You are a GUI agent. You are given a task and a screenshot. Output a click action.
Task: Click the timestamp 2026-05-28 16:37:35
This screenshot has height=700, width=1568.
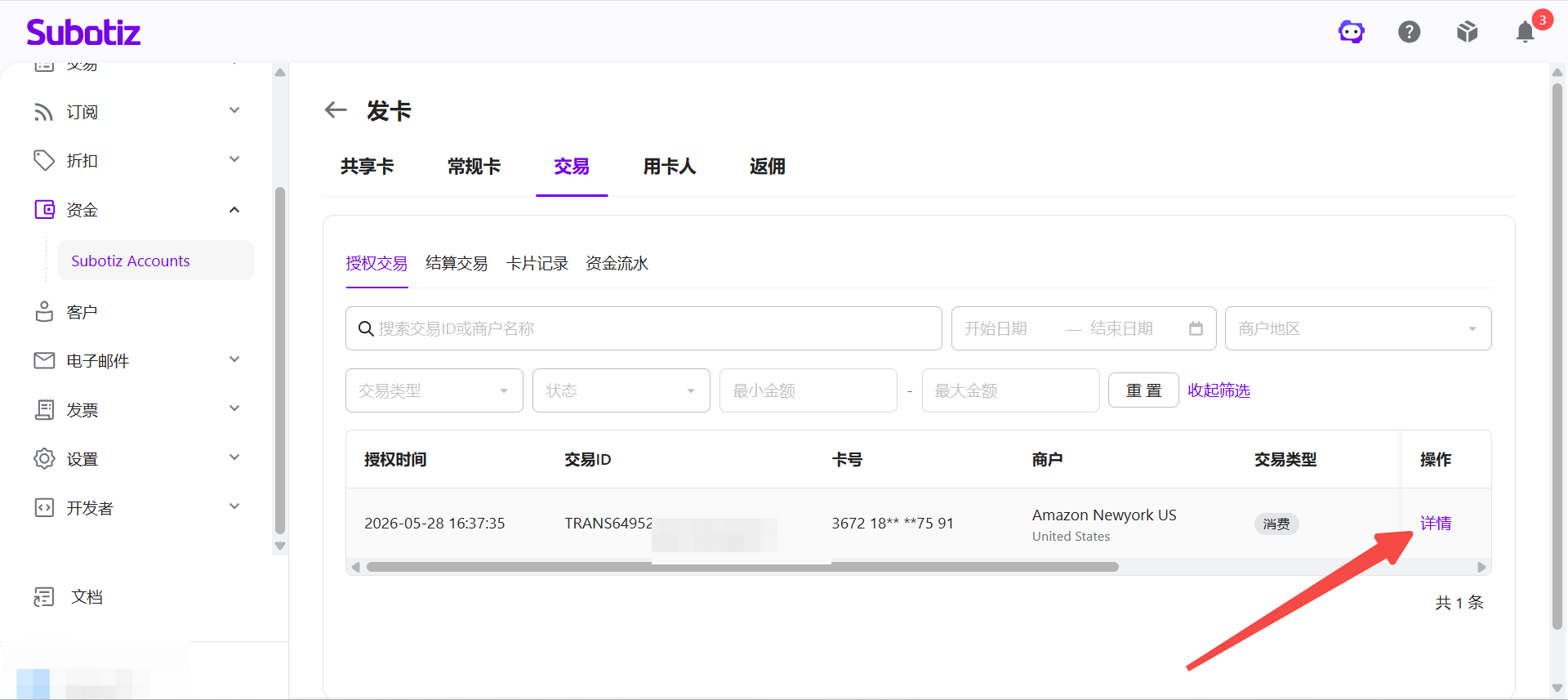tap(434, 523)
